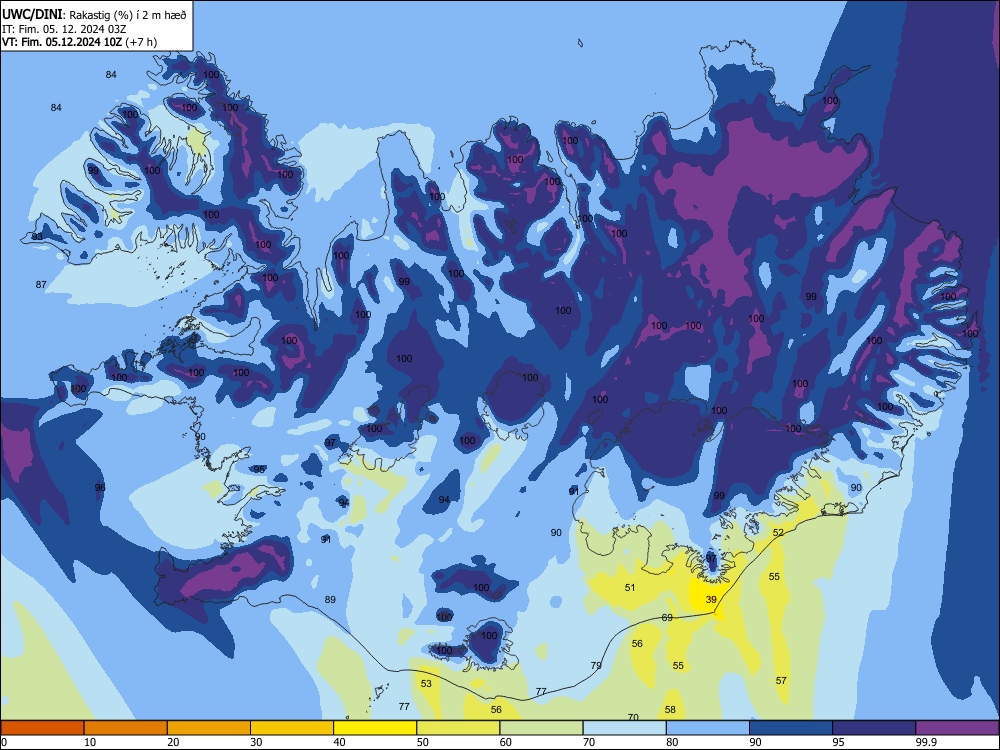Click the light orange 20–30 legend swatch

[209, 728]
